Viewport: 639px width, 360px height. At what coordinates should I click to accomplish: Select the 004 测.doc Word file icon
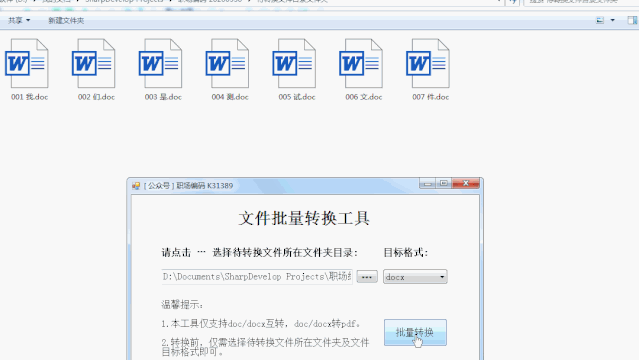227,63
